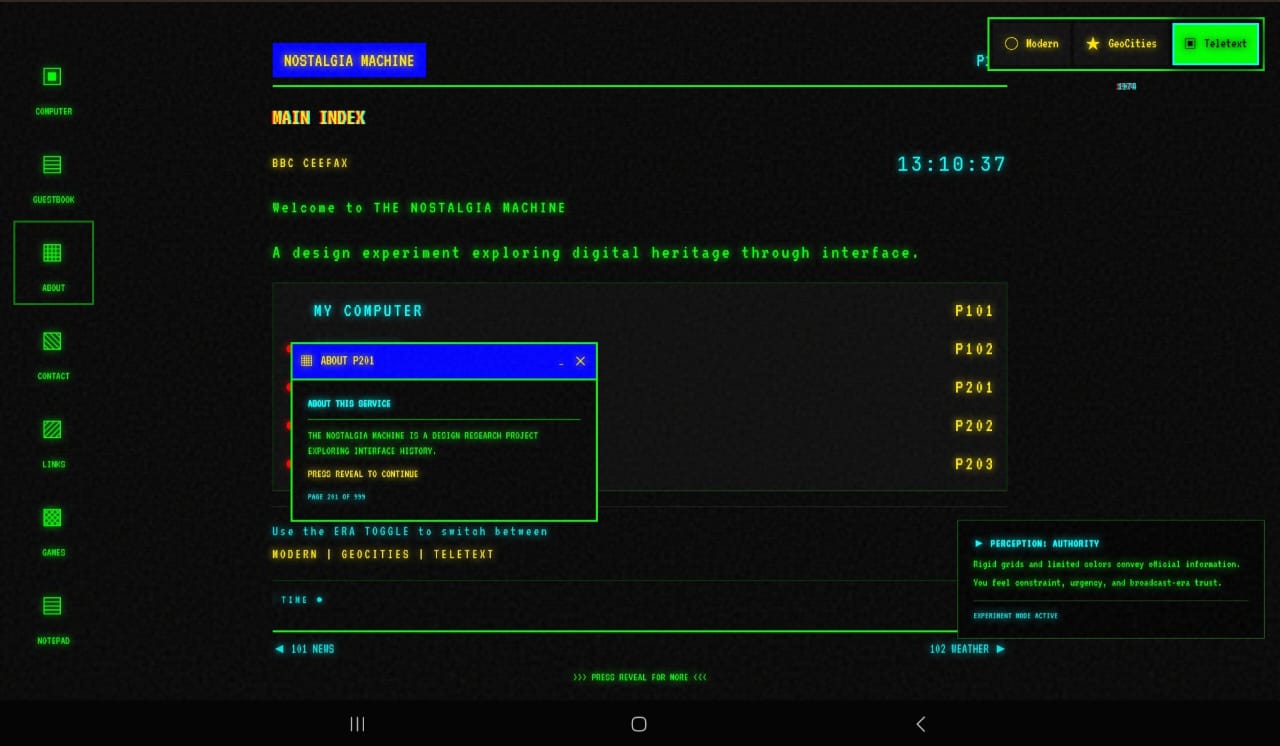The height and width of the screenshot is (746, 1280).
Task: Open page P102 link
Action: click(x=974, y=349)
